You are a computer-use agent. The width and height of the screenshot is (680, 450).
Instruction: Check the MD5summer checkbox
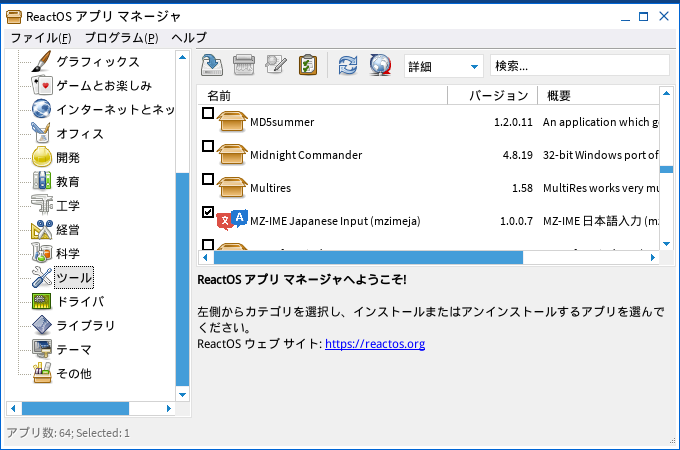point(208,113)
